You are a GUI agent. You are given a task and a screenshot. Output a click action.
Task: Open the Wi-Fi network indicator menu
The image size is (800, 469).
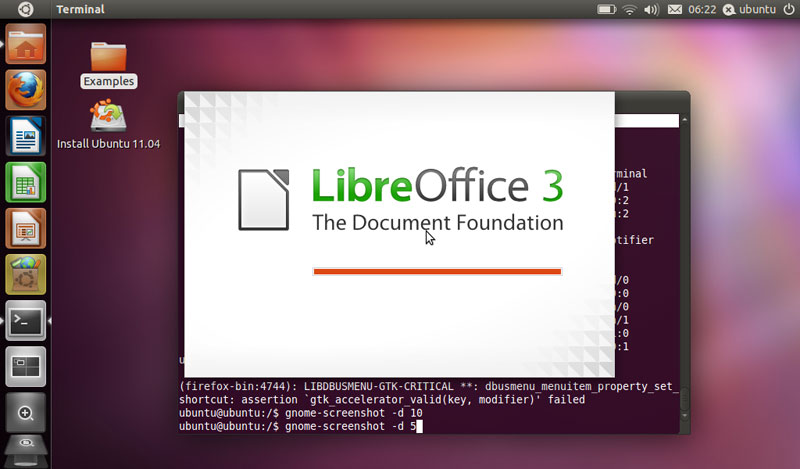click(630, 9)
